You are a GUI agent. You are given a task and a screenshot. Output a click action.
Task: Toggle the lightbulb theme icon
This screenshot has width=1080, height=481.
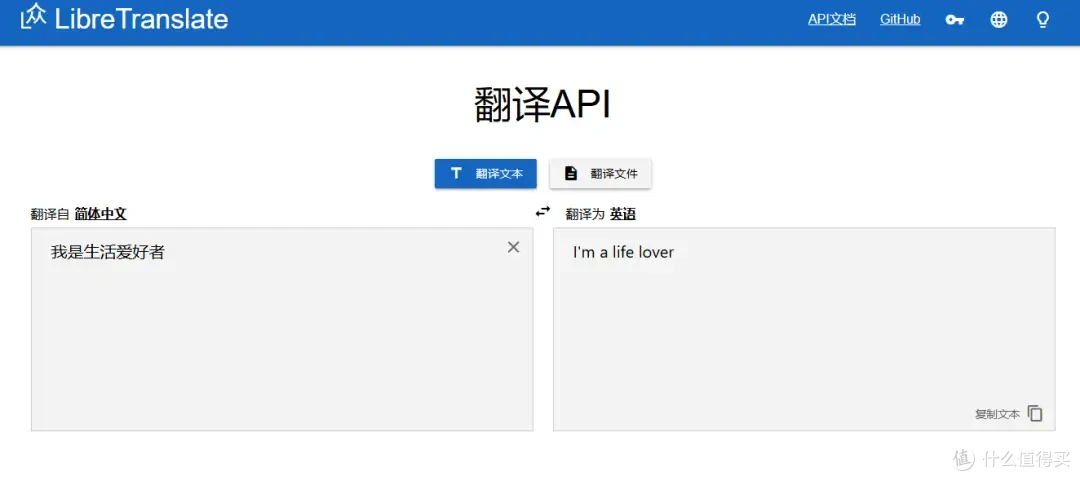pos(1043,20)
